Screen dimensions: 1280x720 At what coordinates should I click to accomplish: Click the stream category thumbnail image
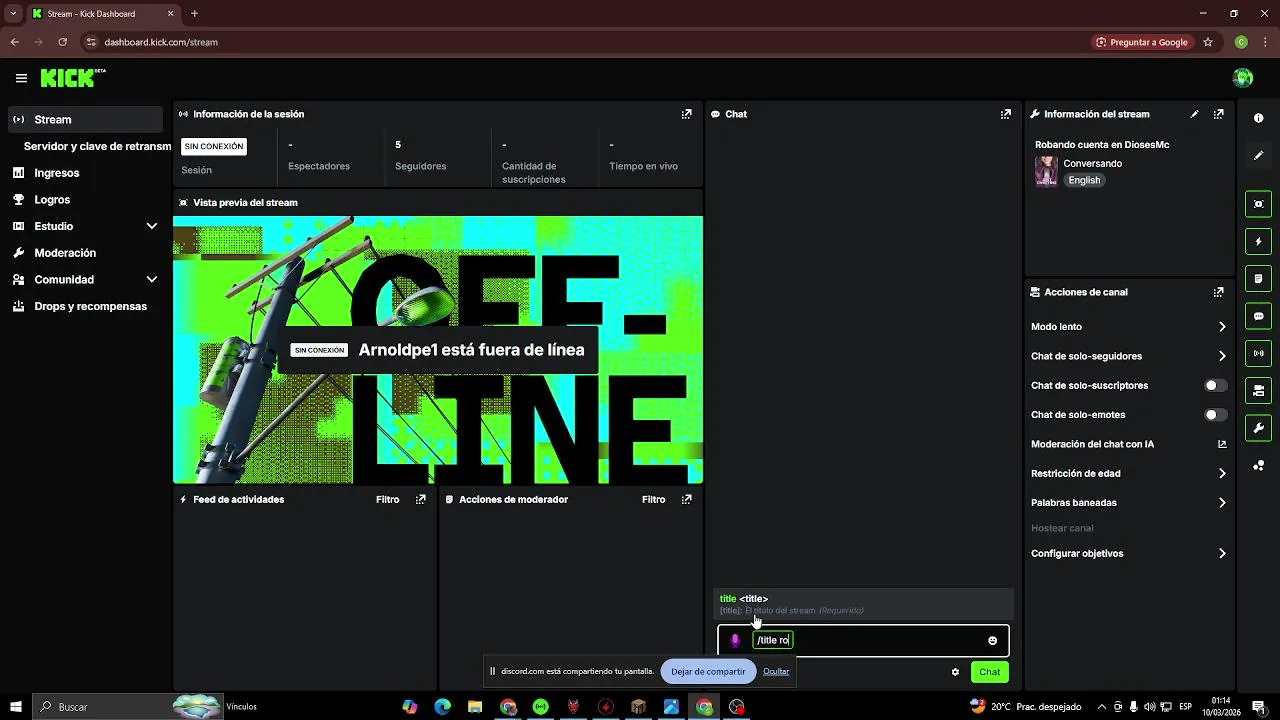[1046, 171]
